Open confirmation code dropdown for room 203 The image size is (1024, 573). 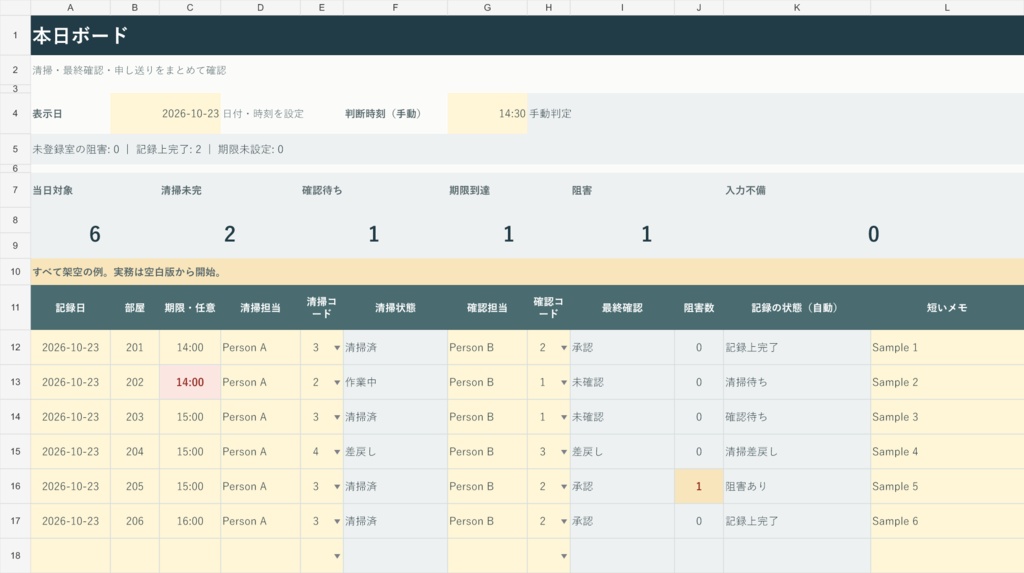point(564,417)
